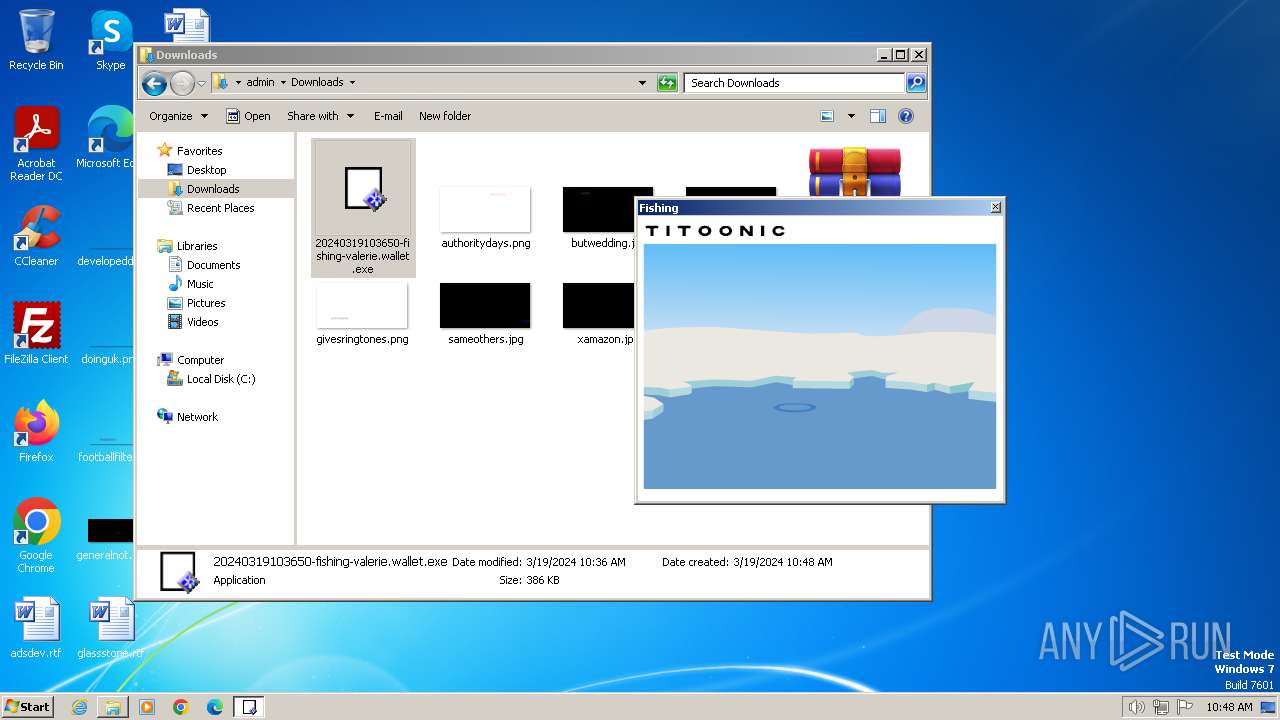The height and width of the screenshot is (720, 1280).
Task: Expand the views options arrow
Action: [x=851, y=116]
